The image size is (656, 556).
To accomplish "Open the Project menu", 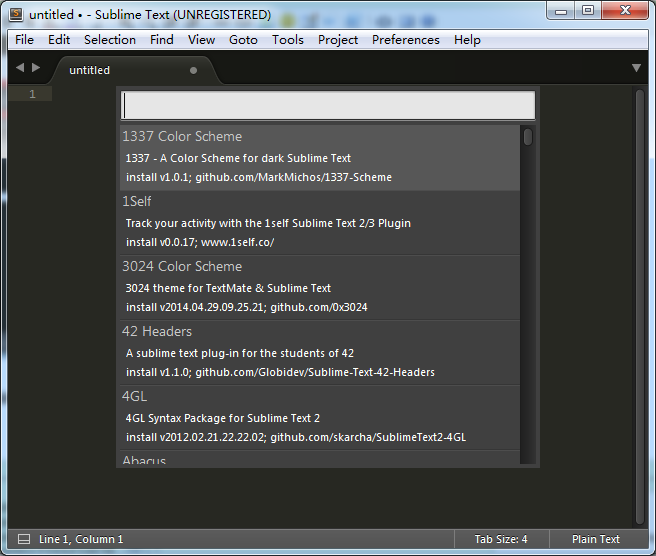I will 338,40.
